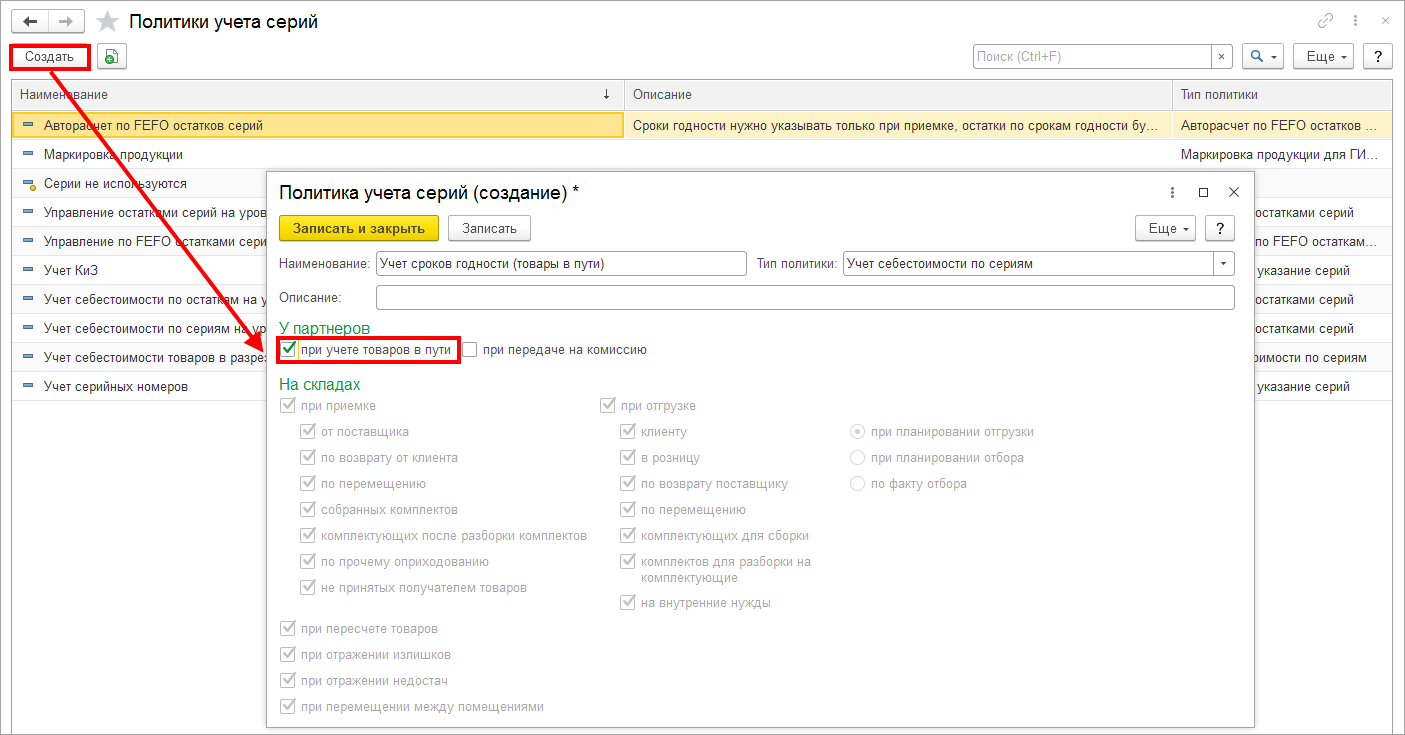Open the dialog's three-dot options menu
The image size is (1405, 735).
1173,192
